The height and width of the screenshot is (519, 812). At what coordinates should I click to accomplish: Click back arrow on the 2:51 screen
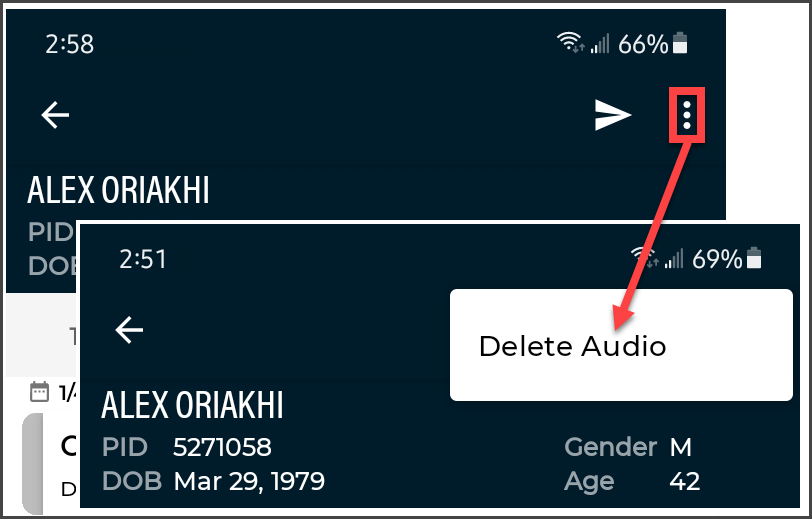(129, 329)
